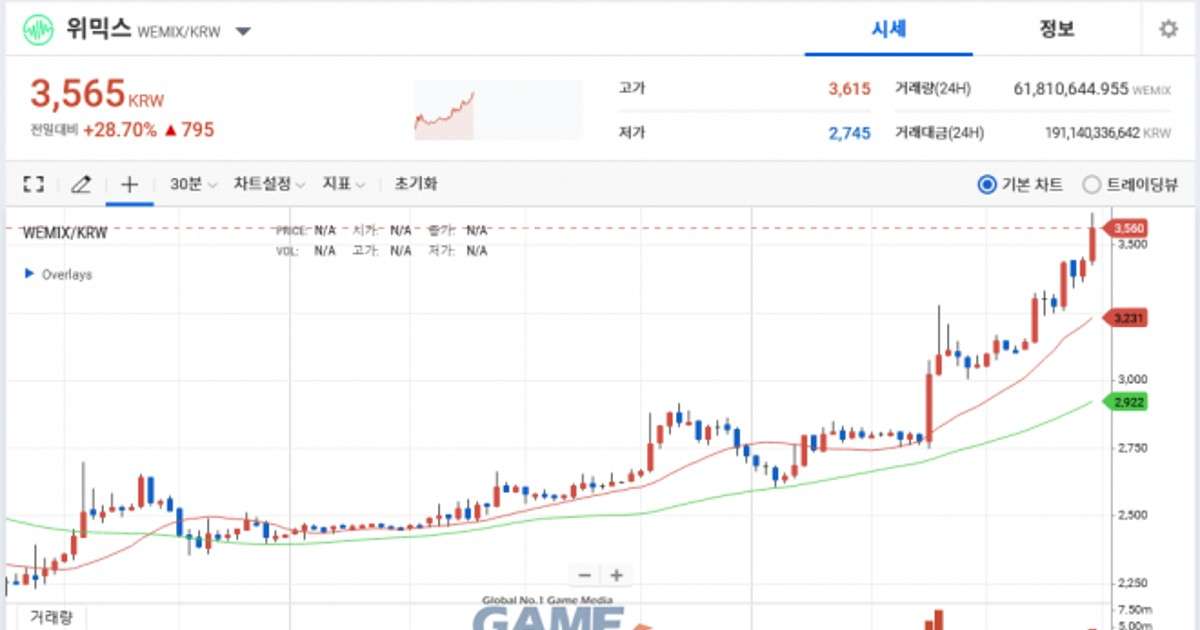This screenshot has width=1200, height=630.
Task: Click the 거래량(24H) label
Action: coord(933,89)
